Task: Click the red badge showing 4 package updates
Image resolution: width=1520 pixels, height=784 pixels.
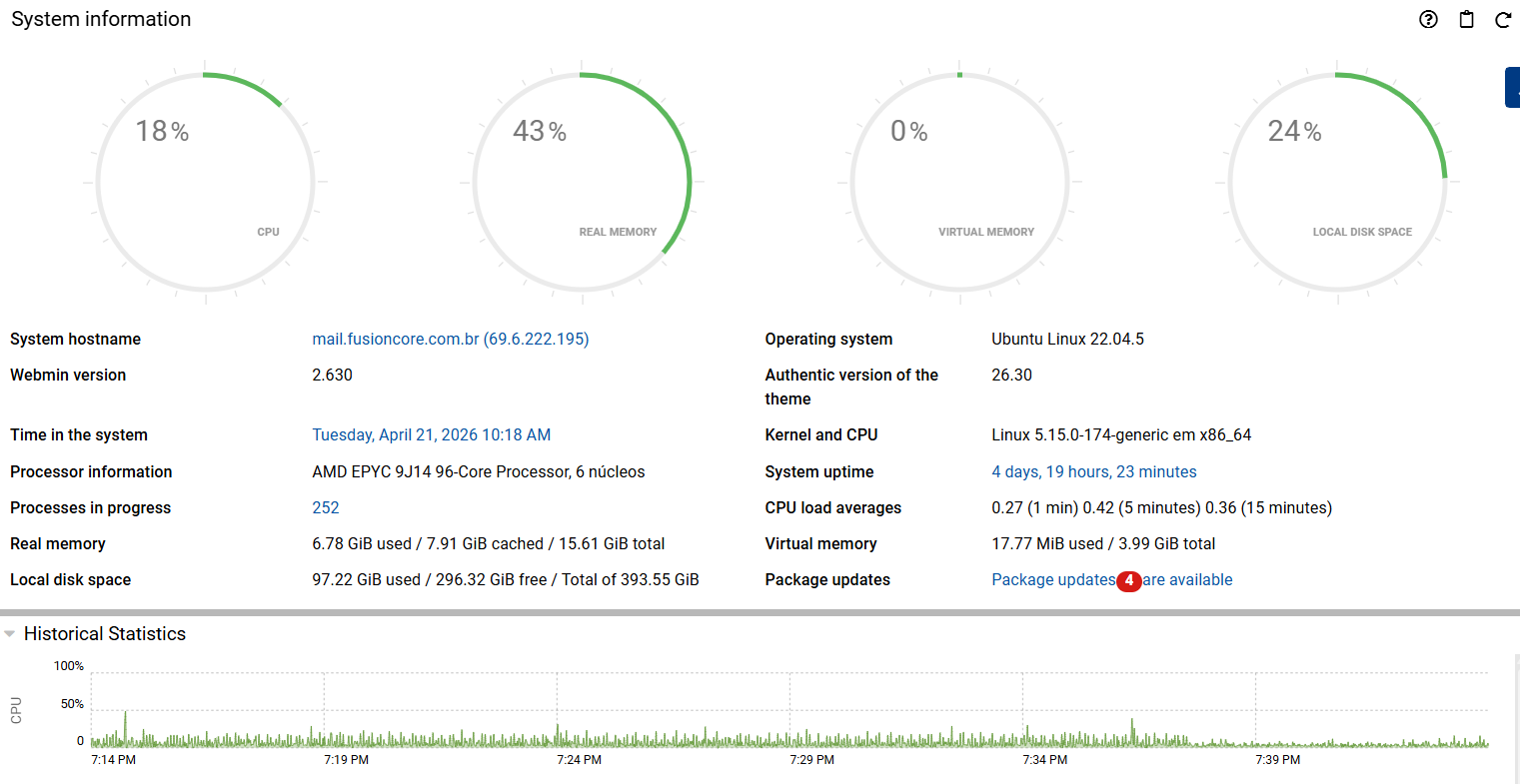Action: coord(1129,581)
